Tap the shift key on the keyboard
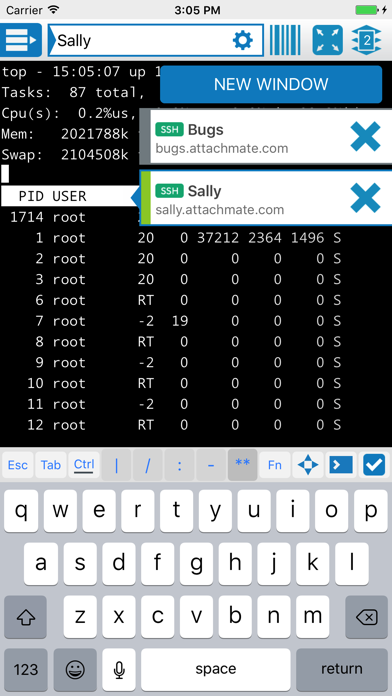Screen dimensions: 392x696 (25, 617)
